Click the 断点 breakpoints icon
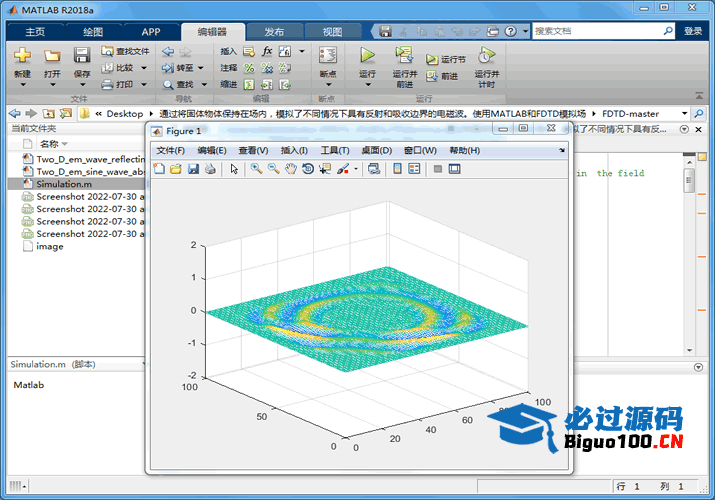The image size is (715, 500). (327, 56)
